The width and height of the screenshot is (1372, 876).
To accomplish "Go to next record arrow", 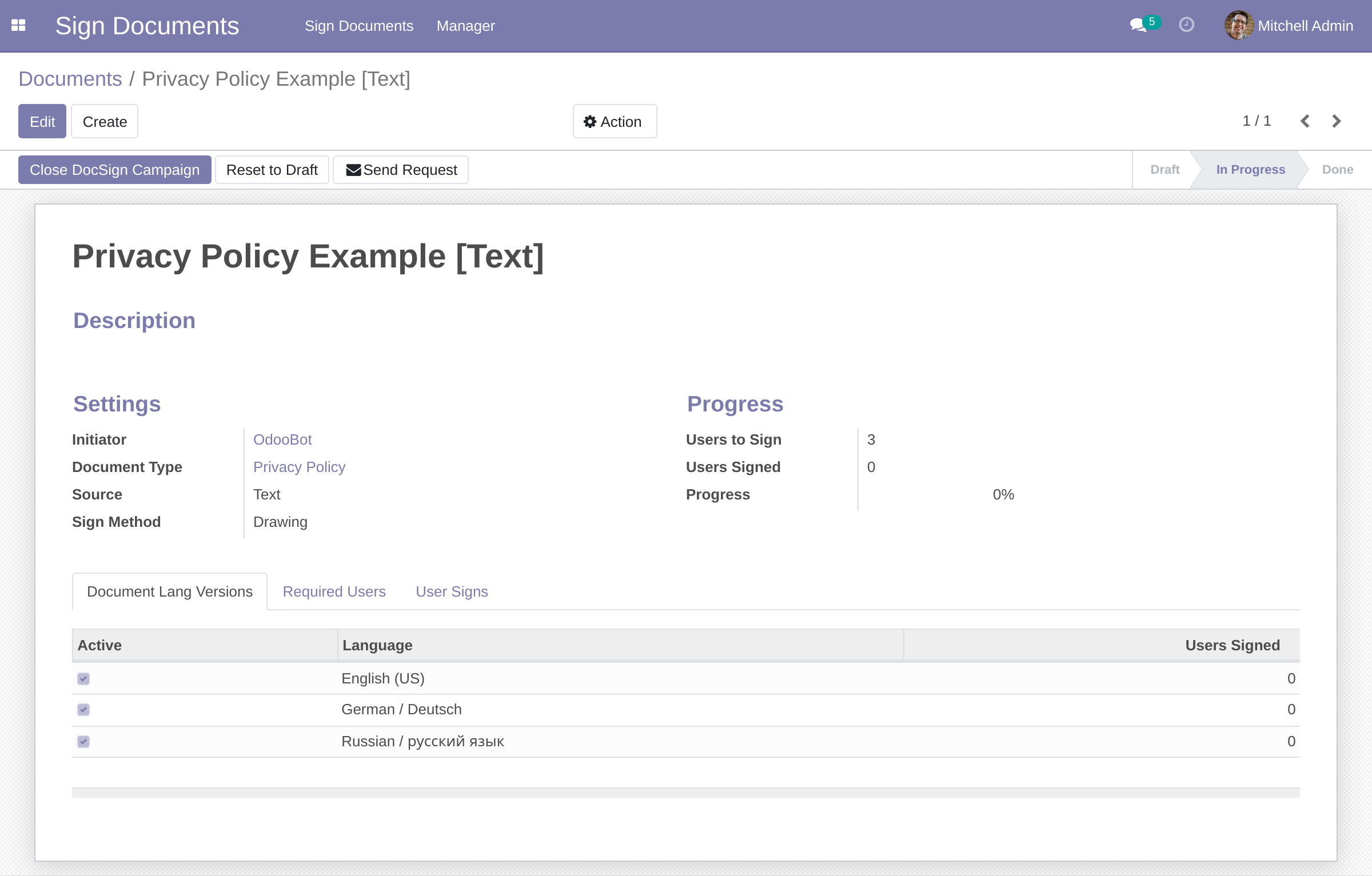I will [1336, 121].
